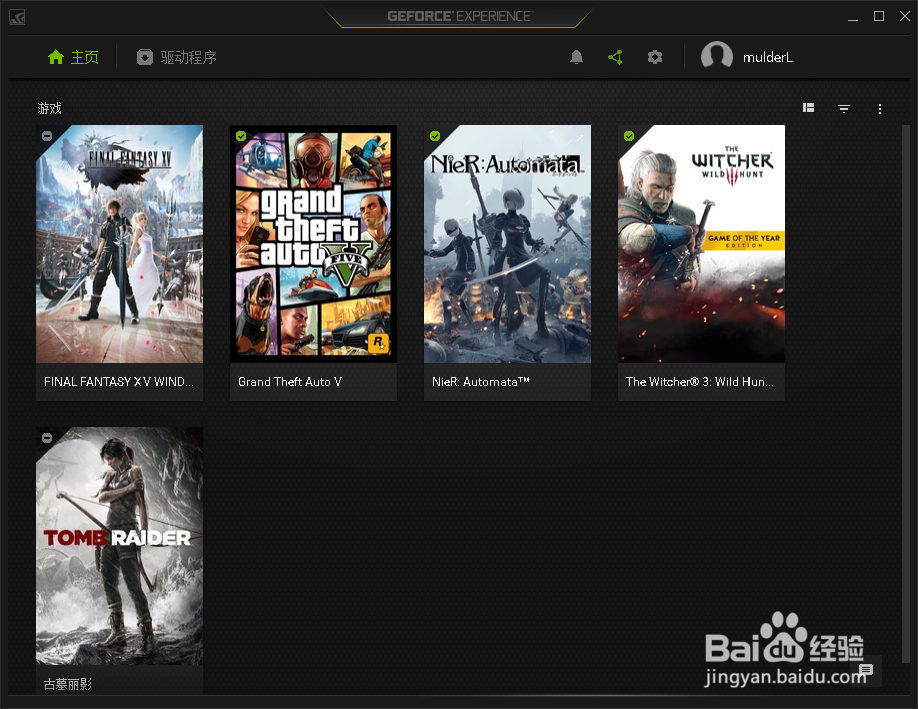Click Final Fantasy XV not-optimized badge
This screenshot has height=709, width=918.
pos(47,136)
